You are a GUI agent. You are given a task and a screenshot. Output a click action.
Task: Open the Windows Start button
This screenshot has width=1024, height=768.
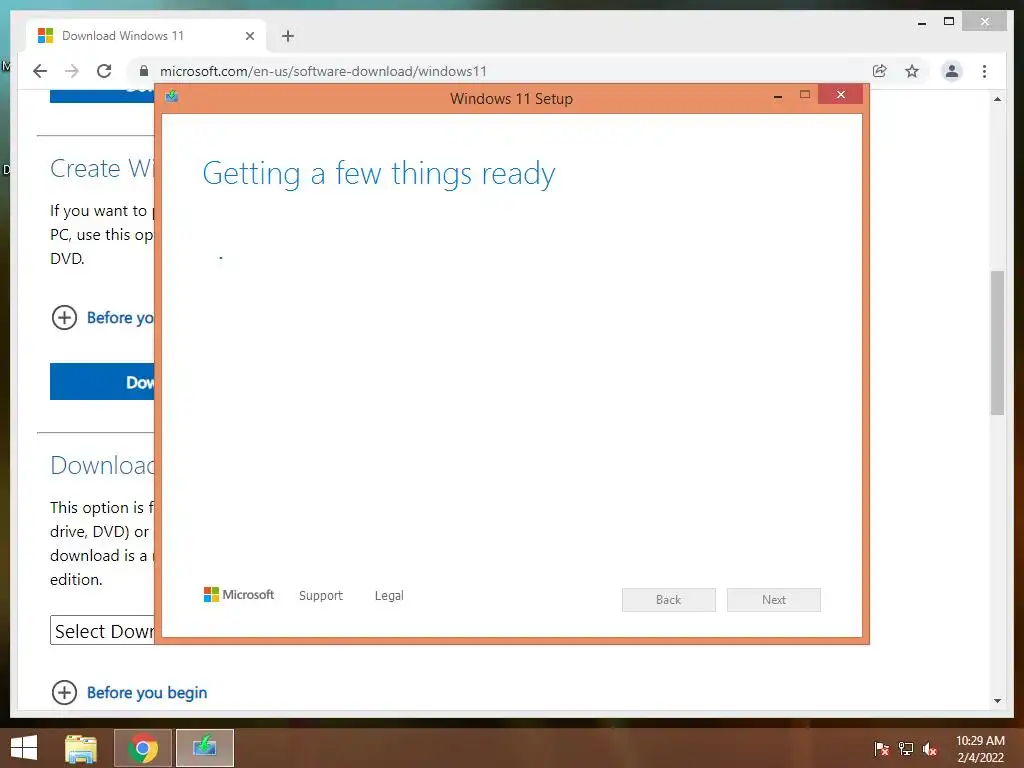(24, 748)
